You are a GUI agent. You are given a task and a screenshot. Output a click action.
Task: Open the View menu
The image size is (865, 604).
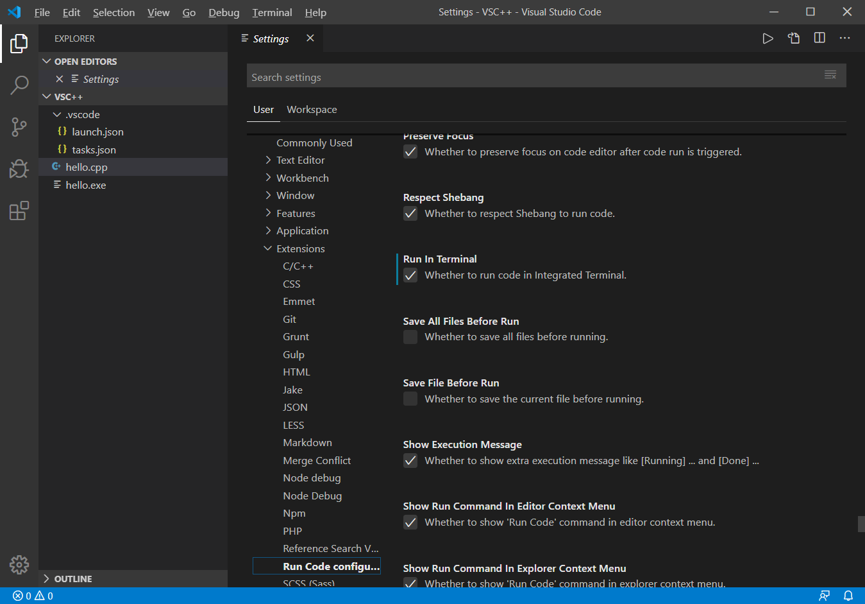pos(158,12)
